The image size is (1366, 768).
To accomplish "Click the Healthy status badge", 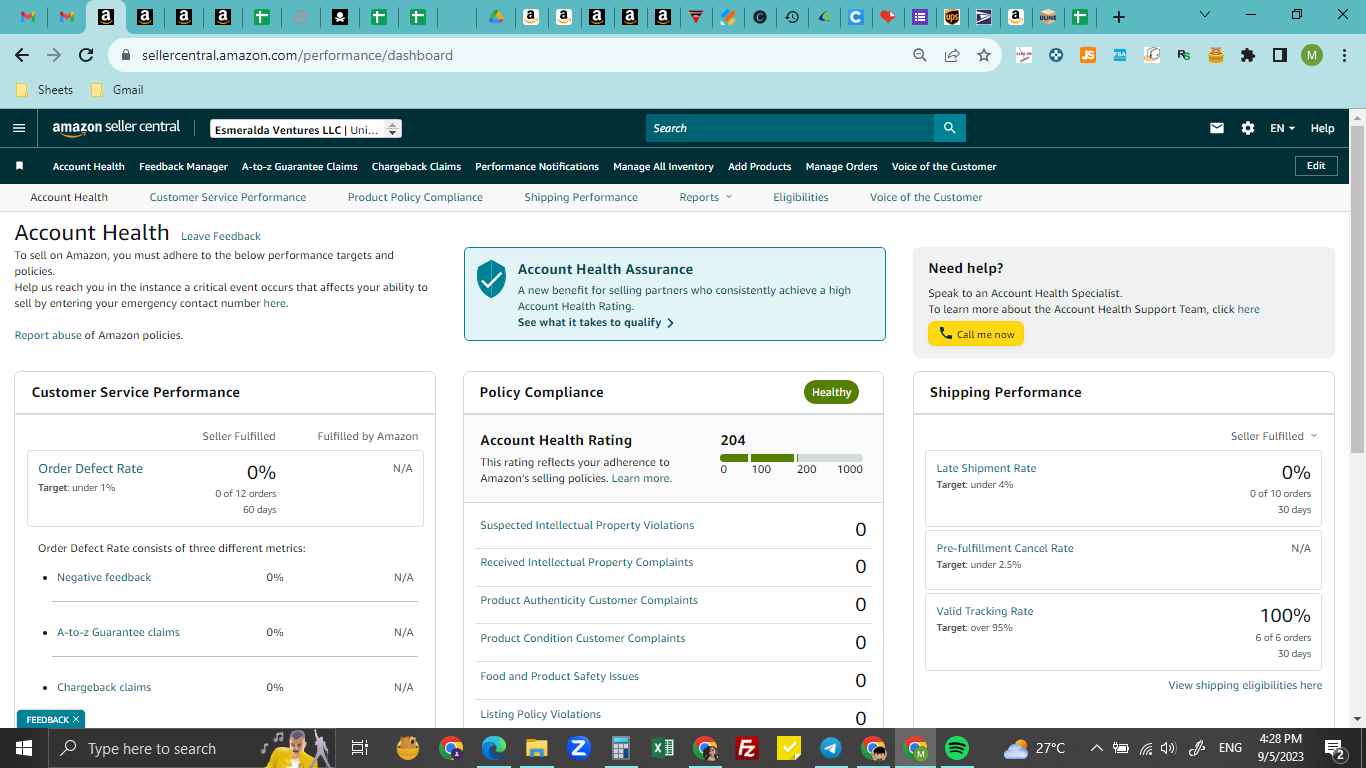I will coord(831,392).
